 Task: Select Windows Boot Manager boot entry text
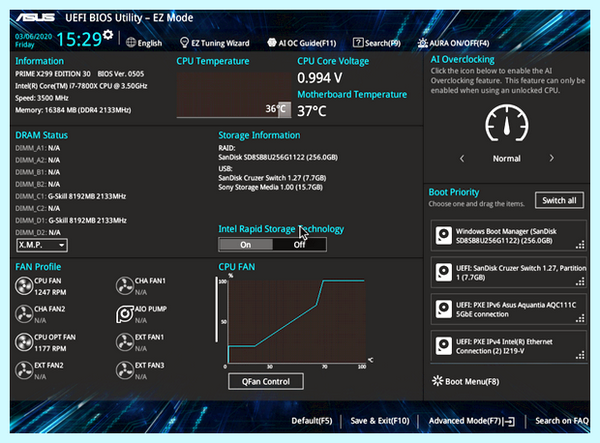tap(506, 236)
